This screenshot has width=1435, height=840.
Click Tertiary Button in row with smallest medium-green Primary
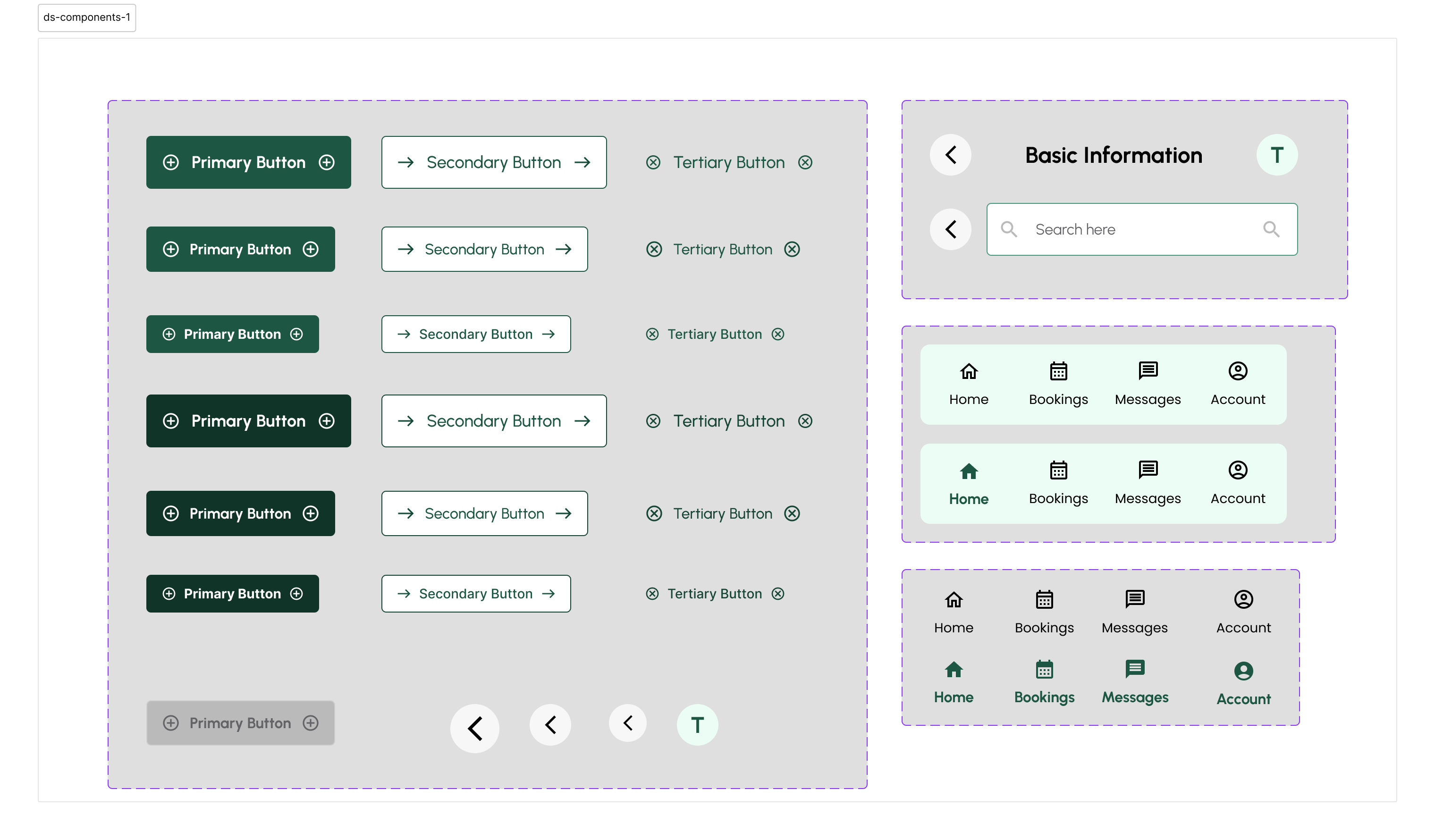click(715, 334)
